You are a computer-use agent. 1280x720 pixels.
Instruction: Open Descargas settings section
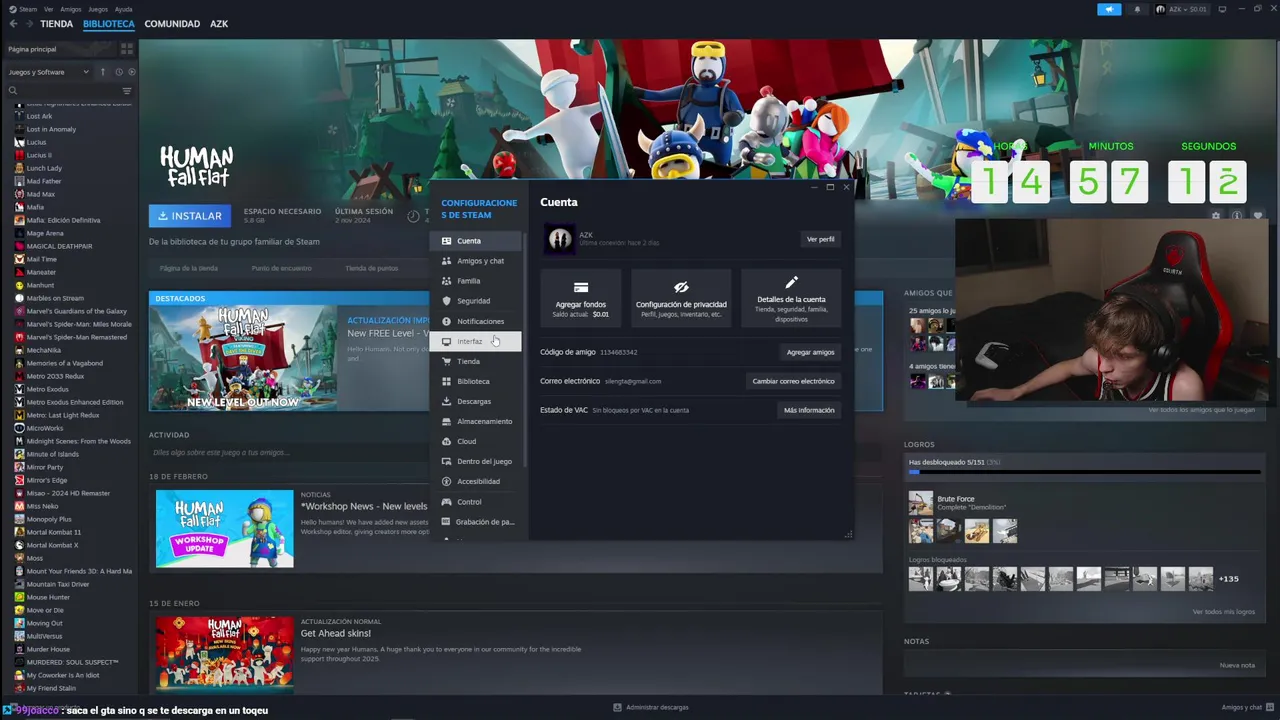coord(476,401)
